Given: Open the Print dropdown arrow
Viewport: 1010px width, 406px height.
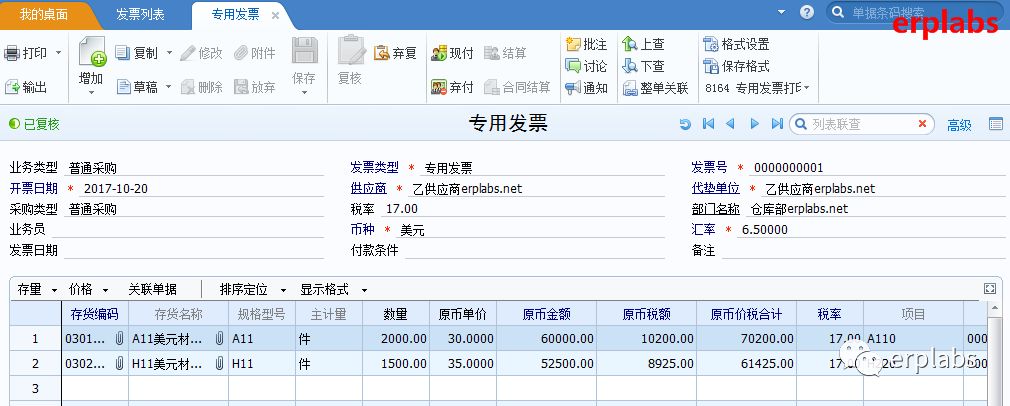Looking at the screenshot, I should tap(59, 53).
